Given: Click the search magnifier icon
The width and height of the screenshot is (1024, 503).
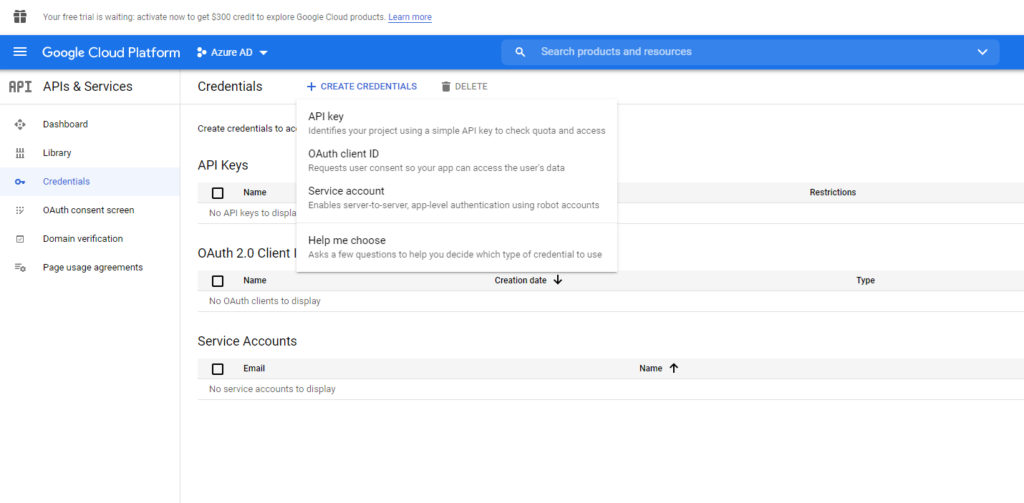Looking at the screenshot, I should tap(520, 52).
